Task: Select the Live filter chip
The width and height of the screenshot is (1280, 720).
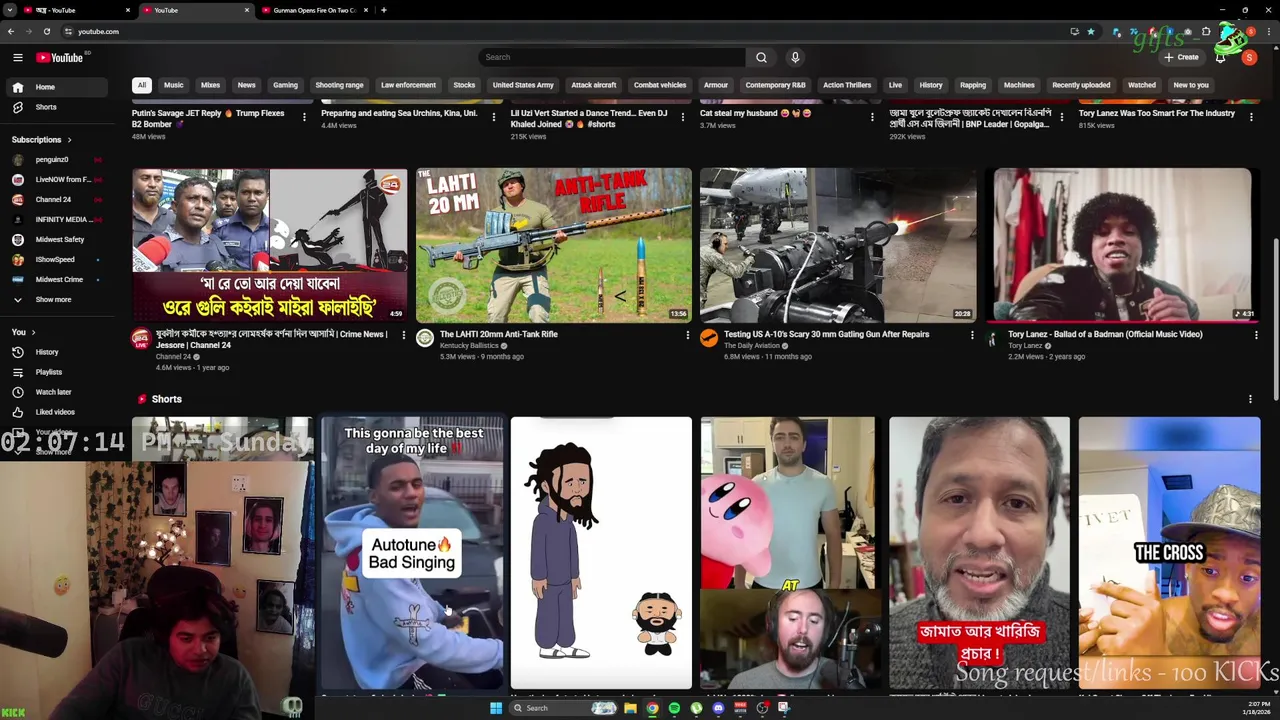Action: tap(895, 85)
